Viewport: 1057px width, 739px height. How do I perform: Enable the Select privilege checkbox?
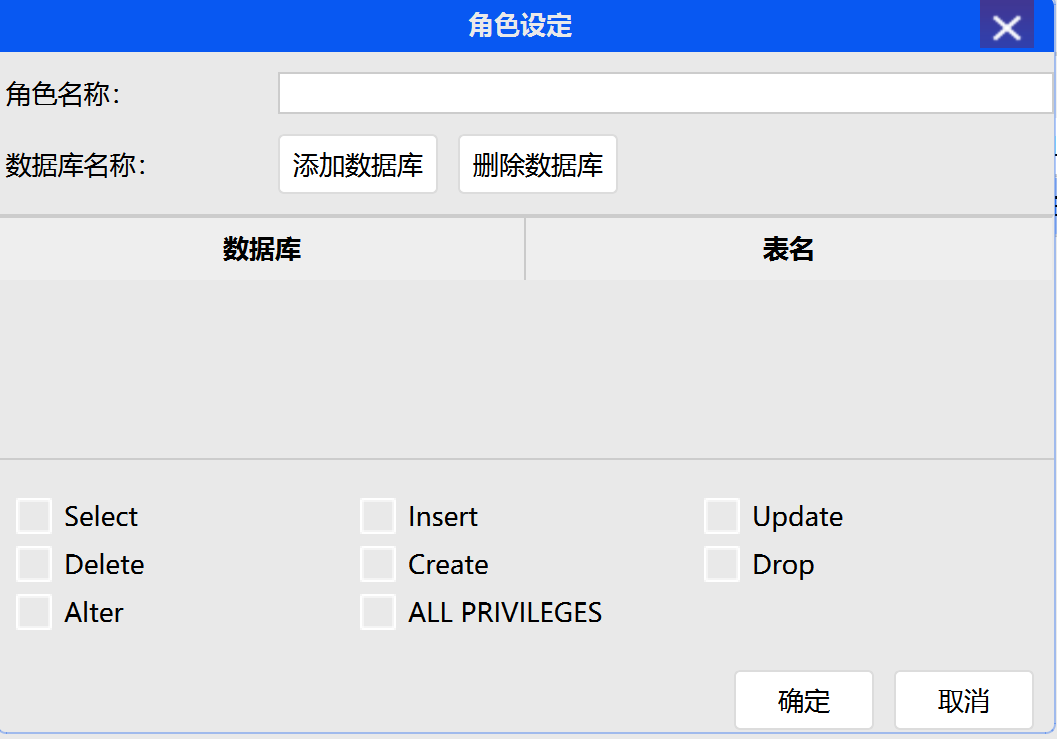click(x=34, y=516)
